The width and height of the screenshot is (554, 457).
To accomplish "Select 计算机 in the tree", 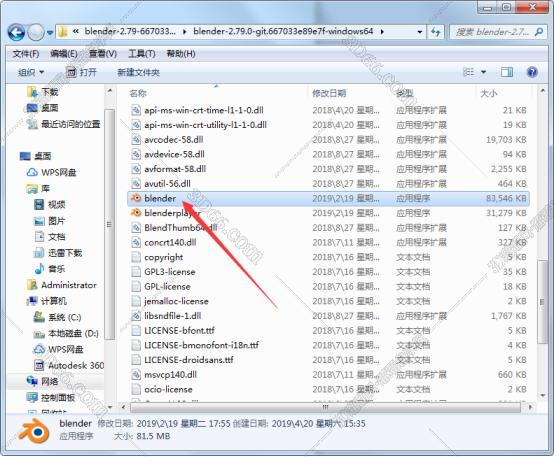I will click(47, 301).
